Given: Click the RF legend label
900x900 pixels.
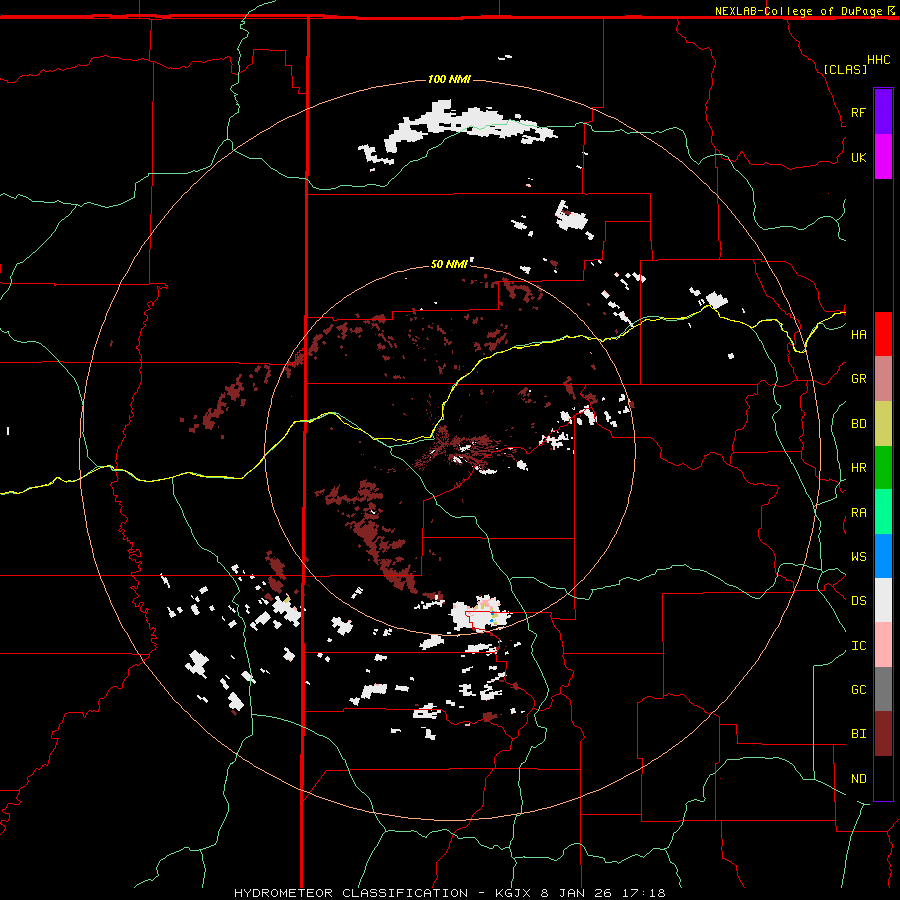Looking at the screenshot, I should coord(858,112).
